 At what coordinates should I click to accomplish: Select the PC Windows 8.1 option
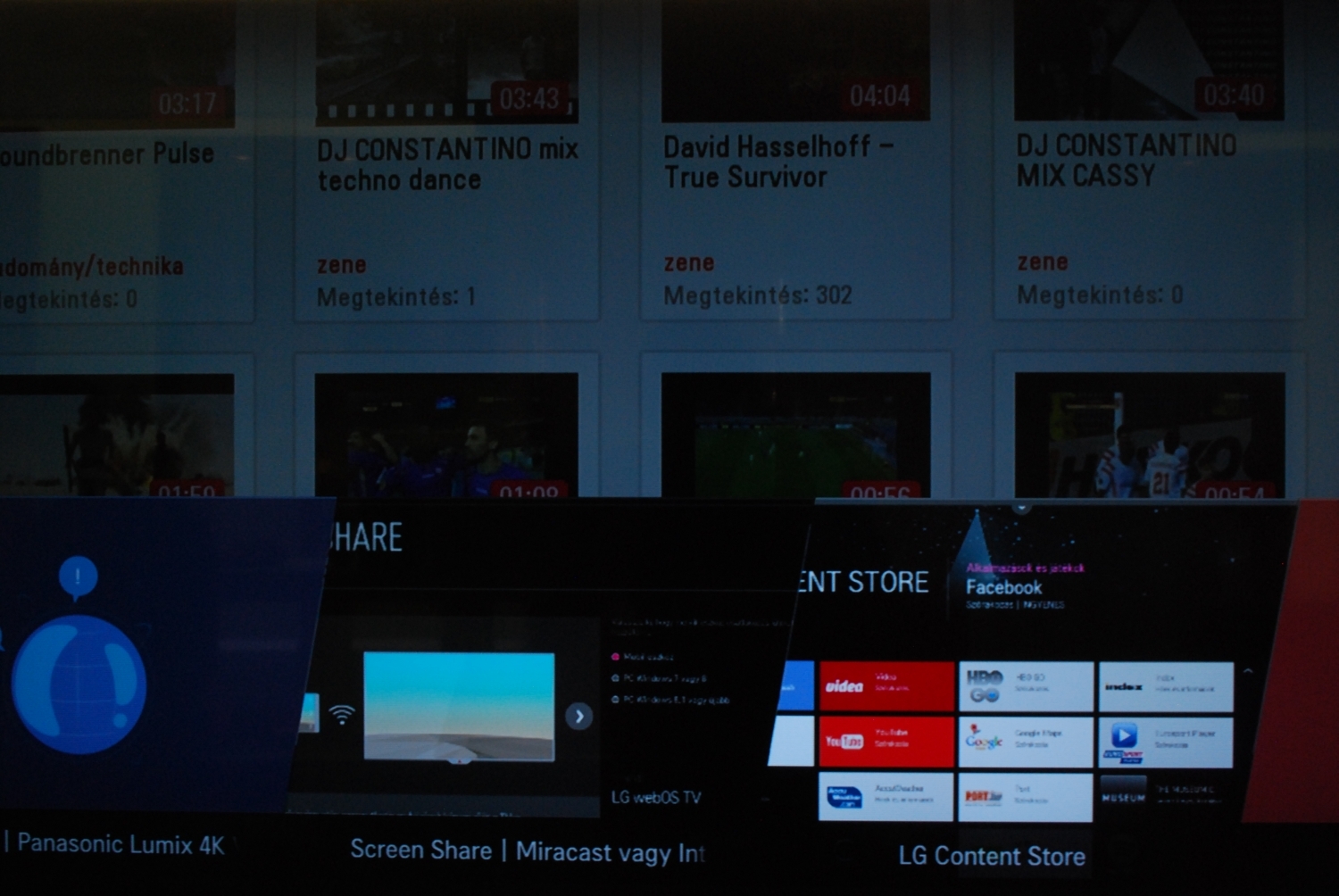point(669,700)
